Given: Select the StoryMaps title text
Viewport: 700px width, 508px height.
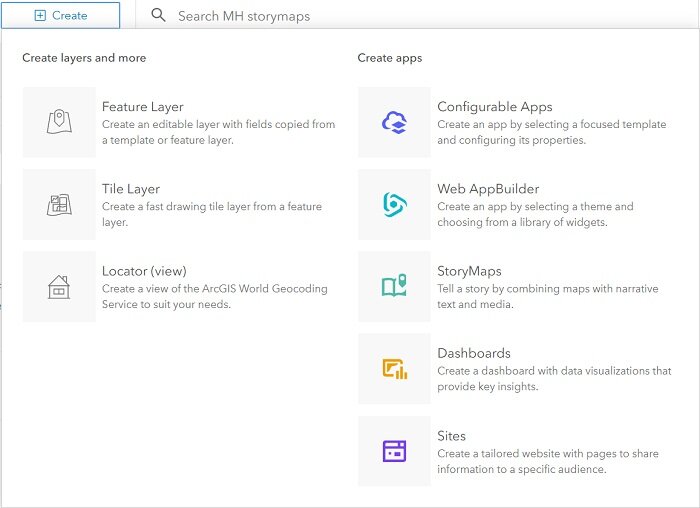Looking at the screenshot, I should pos(469,271).
